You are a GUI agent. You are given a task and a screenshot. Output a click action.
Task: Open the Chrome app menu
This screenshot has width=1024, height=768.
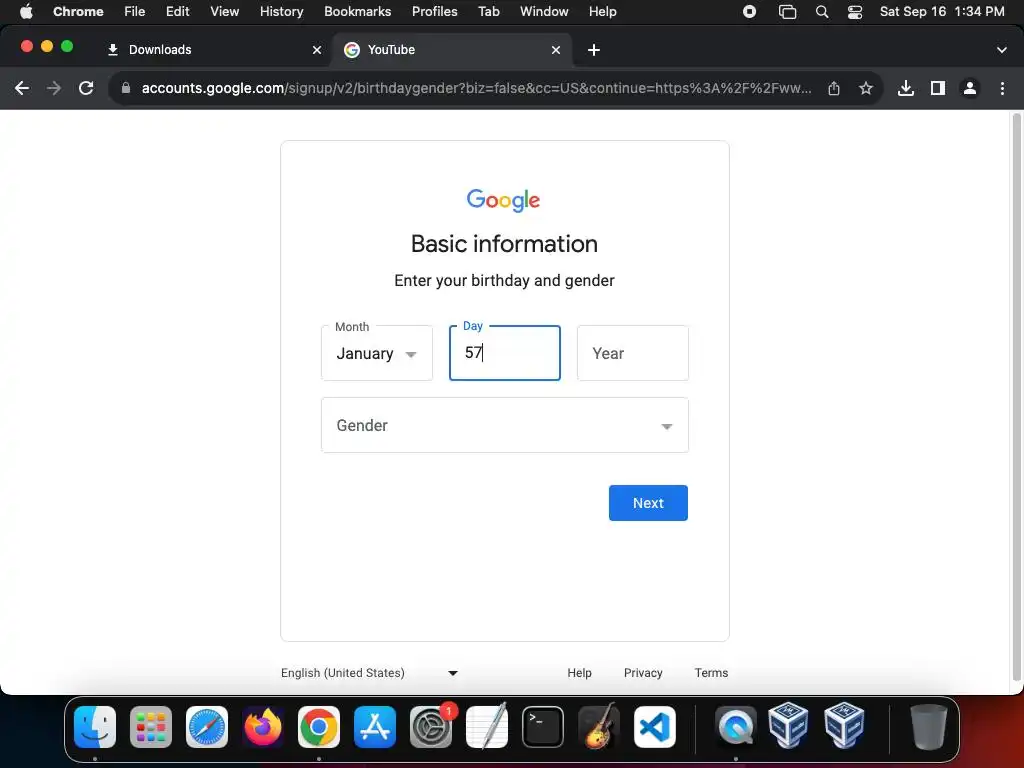pyautogui.click(x=78, y=12)
